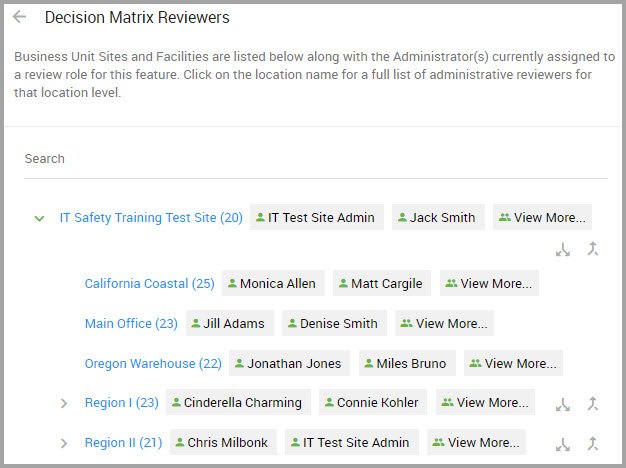Image resolution: width=626 pixels, height=468 pixels.
Task: Open Oregon Warehouse (22) location link
Action: [x=153, y=363]
